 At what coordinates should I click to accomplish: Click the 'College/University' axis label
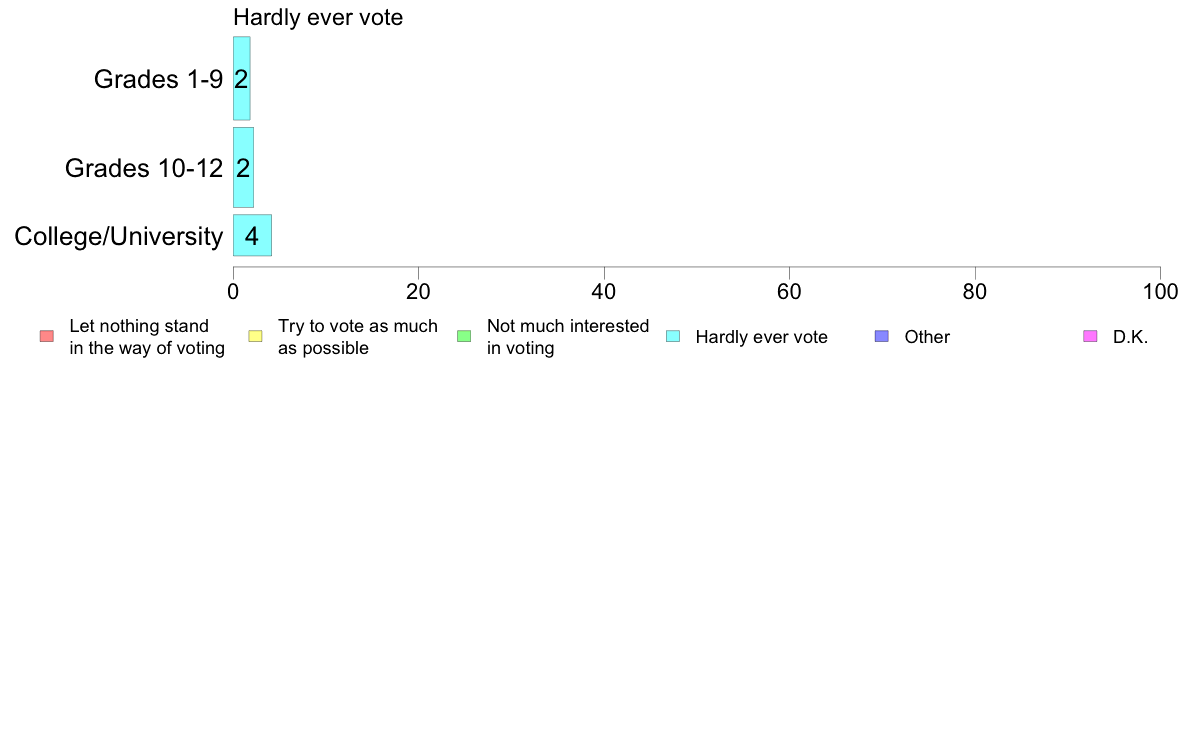coord(119,236)
